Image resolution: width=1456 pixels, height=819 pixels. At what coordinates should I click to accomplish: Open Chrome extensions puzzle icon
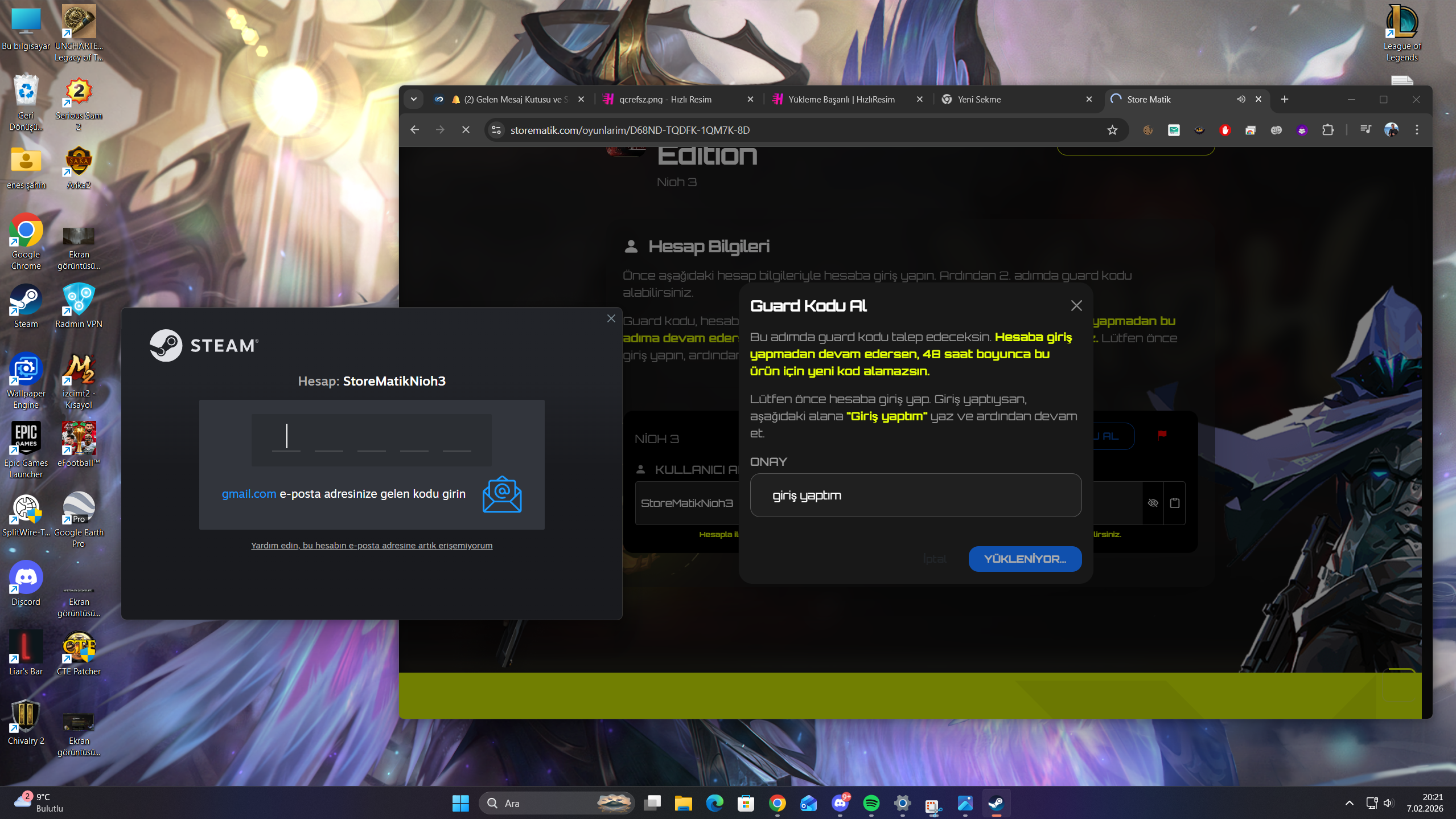click(x=1327, y=130)
